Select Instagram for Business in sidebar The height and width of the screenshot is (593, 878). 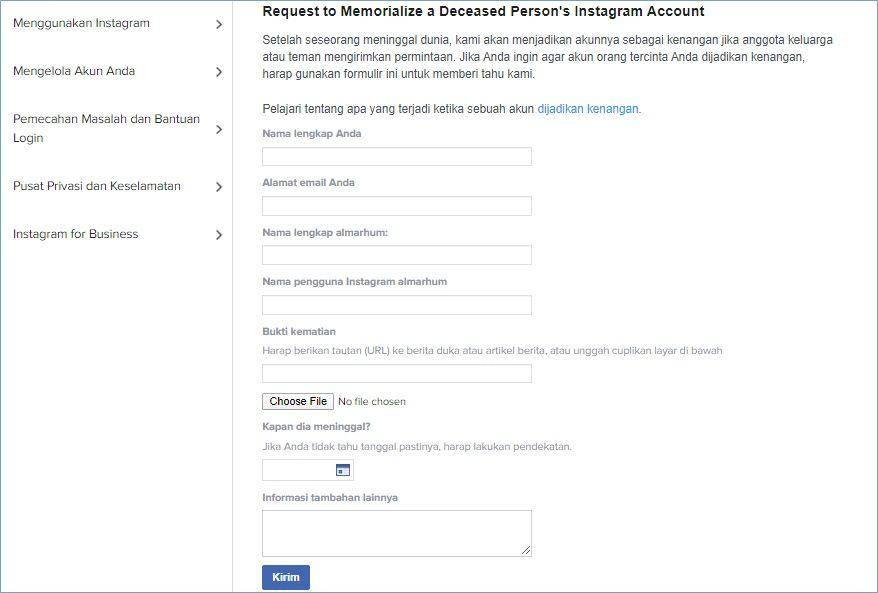tap(76, 234)
